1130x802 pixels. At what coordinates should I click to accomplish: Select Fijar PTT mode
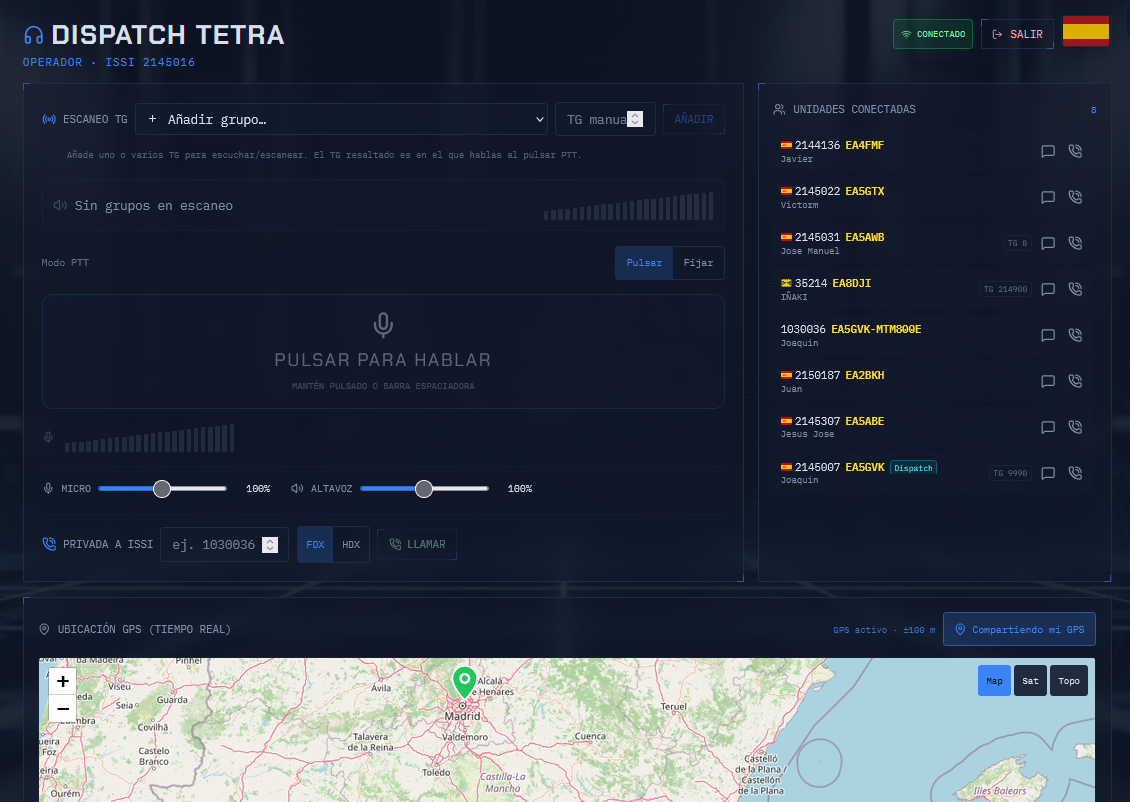tap(698, 263)
